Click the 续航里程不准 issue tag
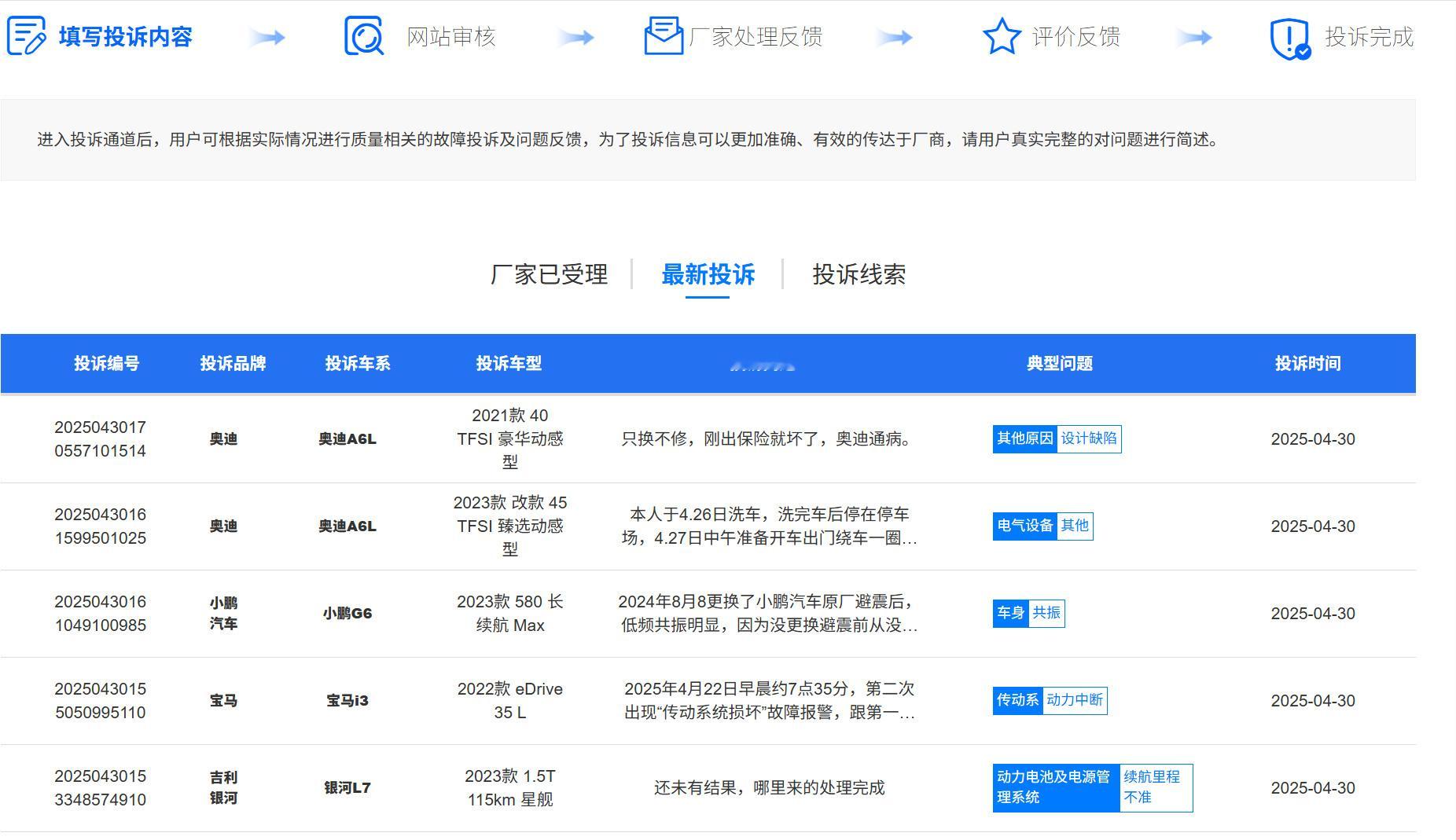The width and height of the screenshot is (1456, 840). [1156, 787]
